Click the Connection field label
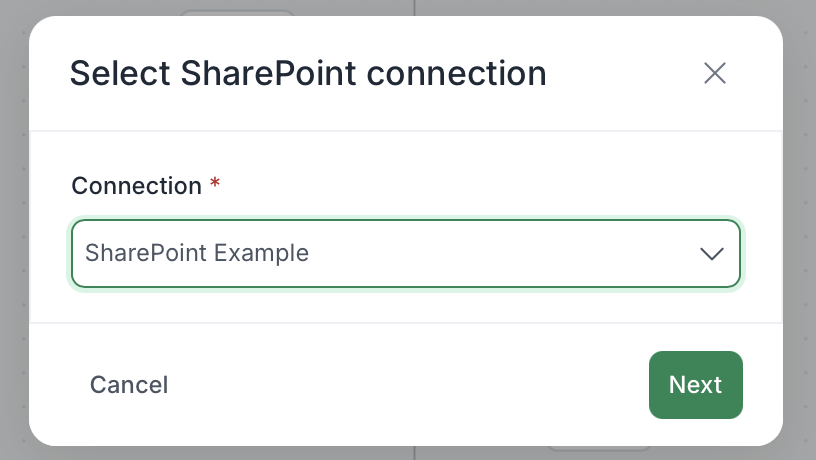Viewport: 816px width, 460px height. [x=137, y=186]
